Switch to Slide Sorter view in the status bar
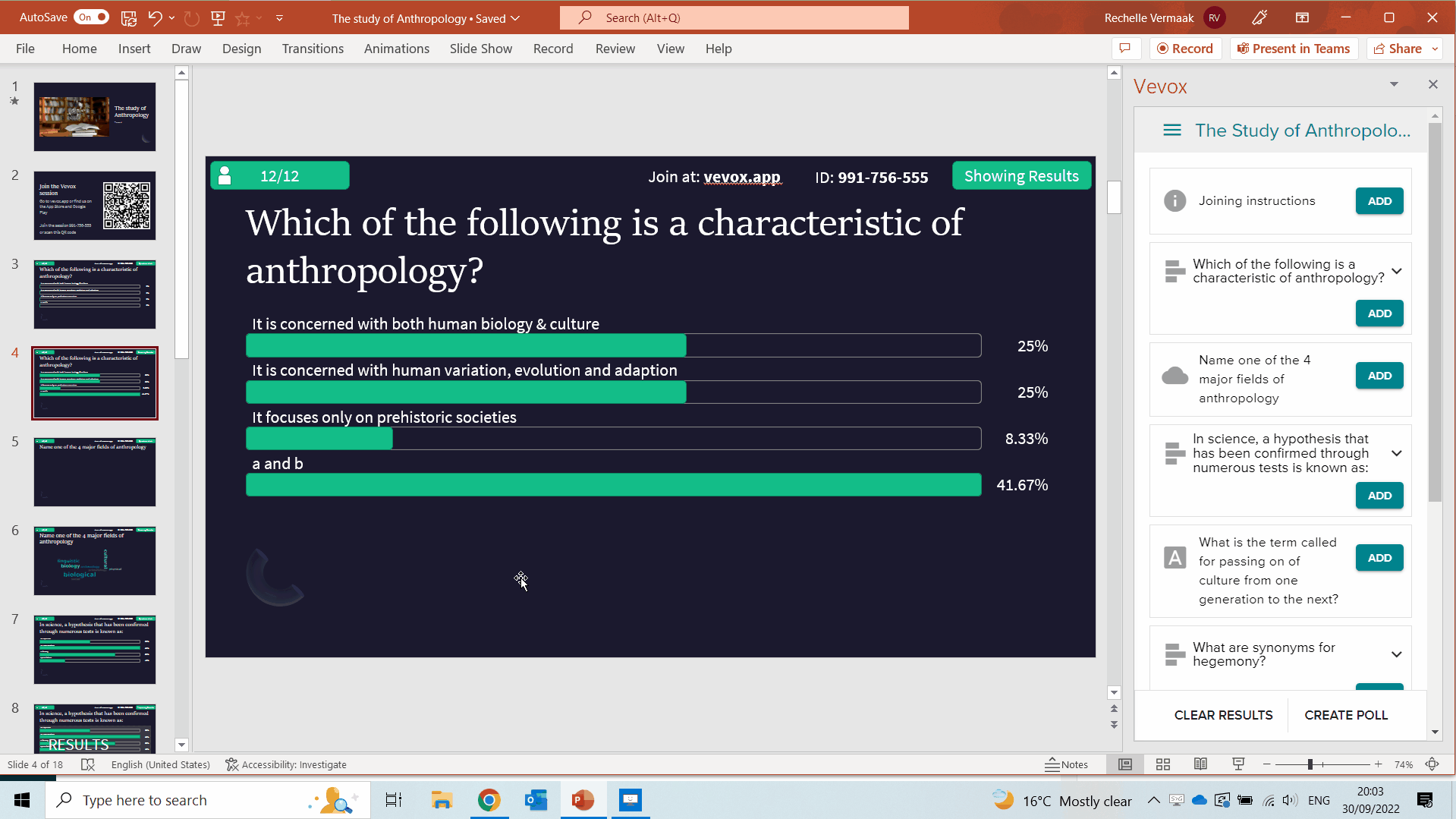This screenshot has height=819, width=1456. [x=1162, y=764]
